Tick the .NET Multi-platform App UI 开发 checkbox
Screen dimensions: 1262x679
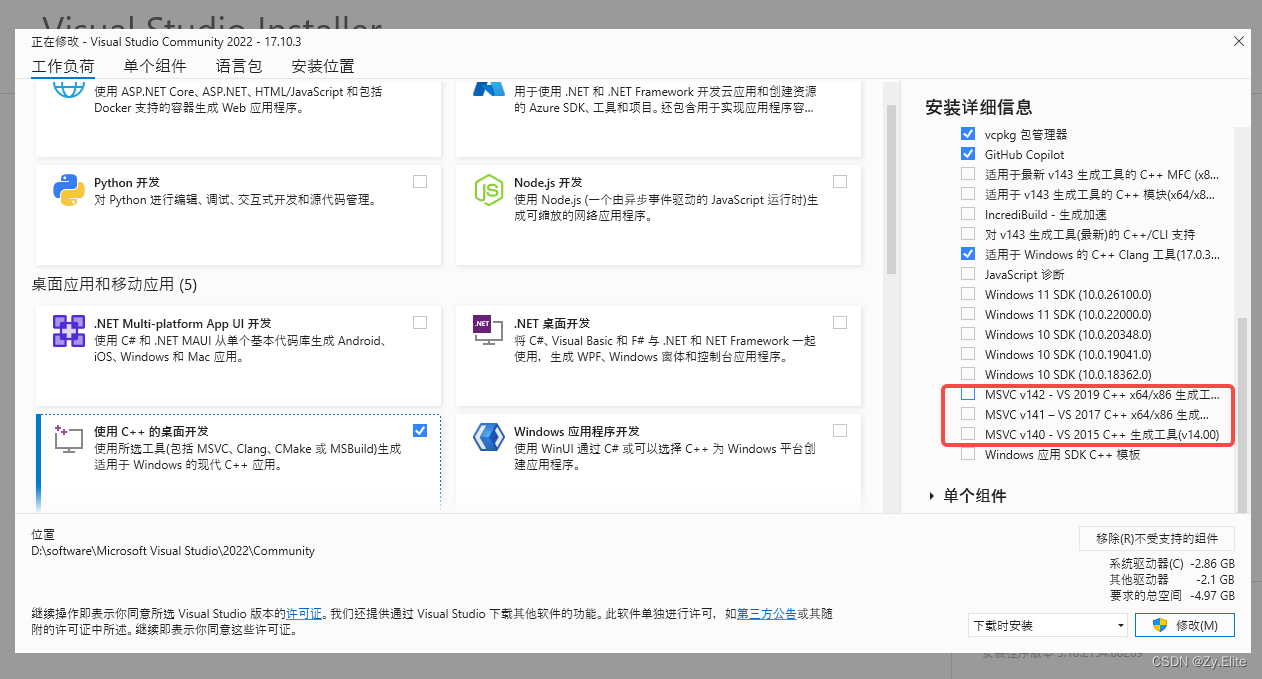tap(420, 322)
